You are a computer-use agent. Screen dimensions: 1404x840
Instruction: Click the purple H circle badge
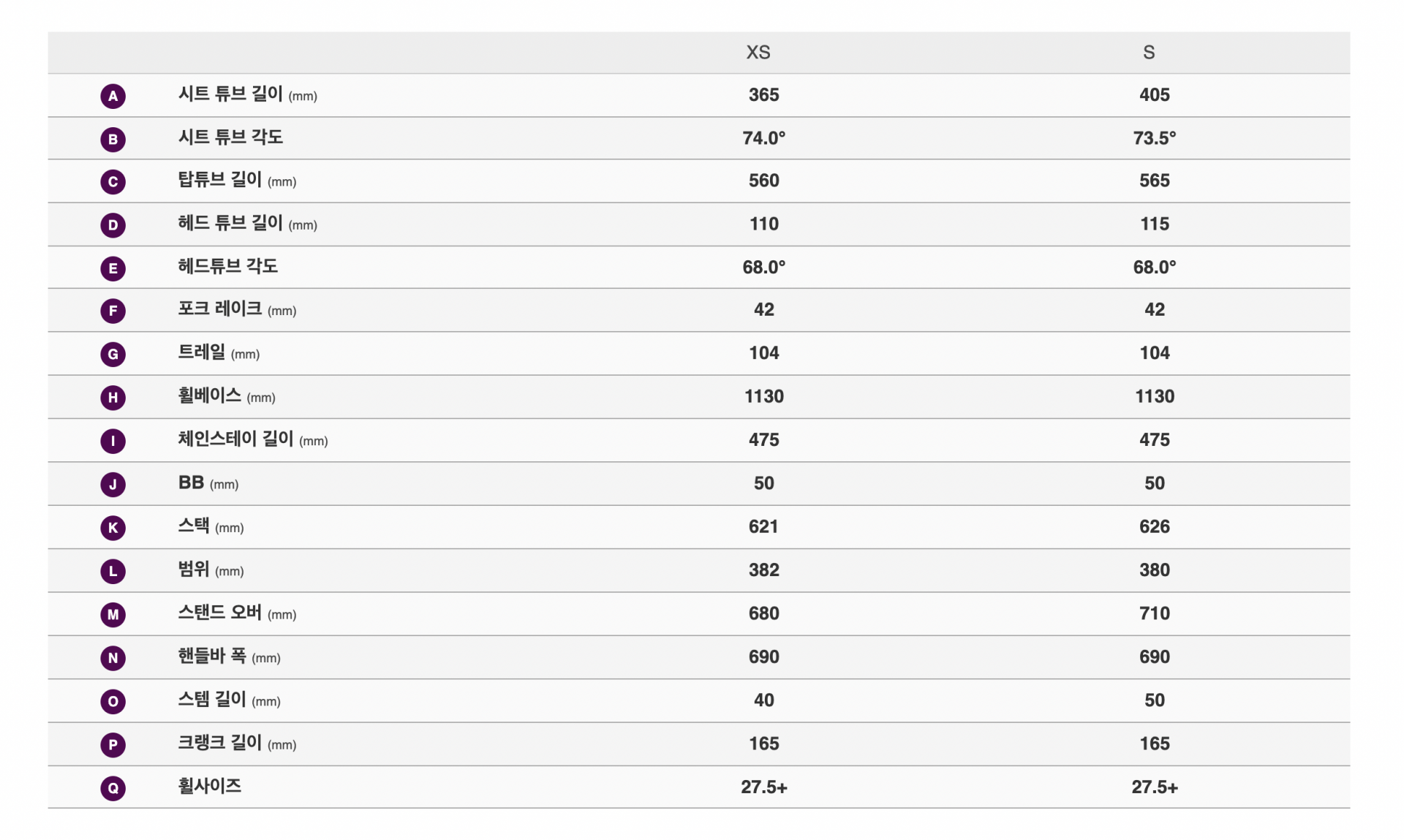coord(113,398)
